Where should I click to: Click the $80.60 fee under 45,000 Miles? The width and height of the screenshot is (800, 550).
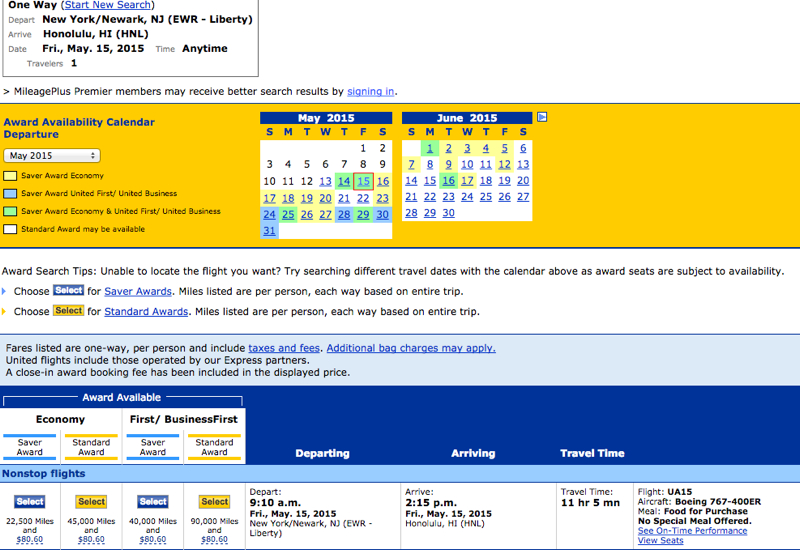[x=91, y=539]
